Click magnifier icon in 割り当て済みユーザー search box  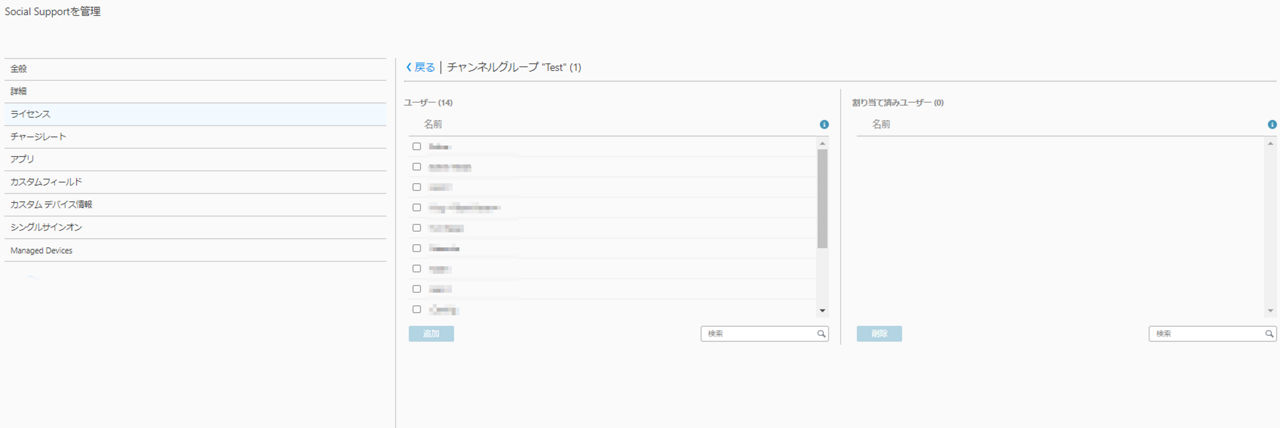tap(1270, 334)
